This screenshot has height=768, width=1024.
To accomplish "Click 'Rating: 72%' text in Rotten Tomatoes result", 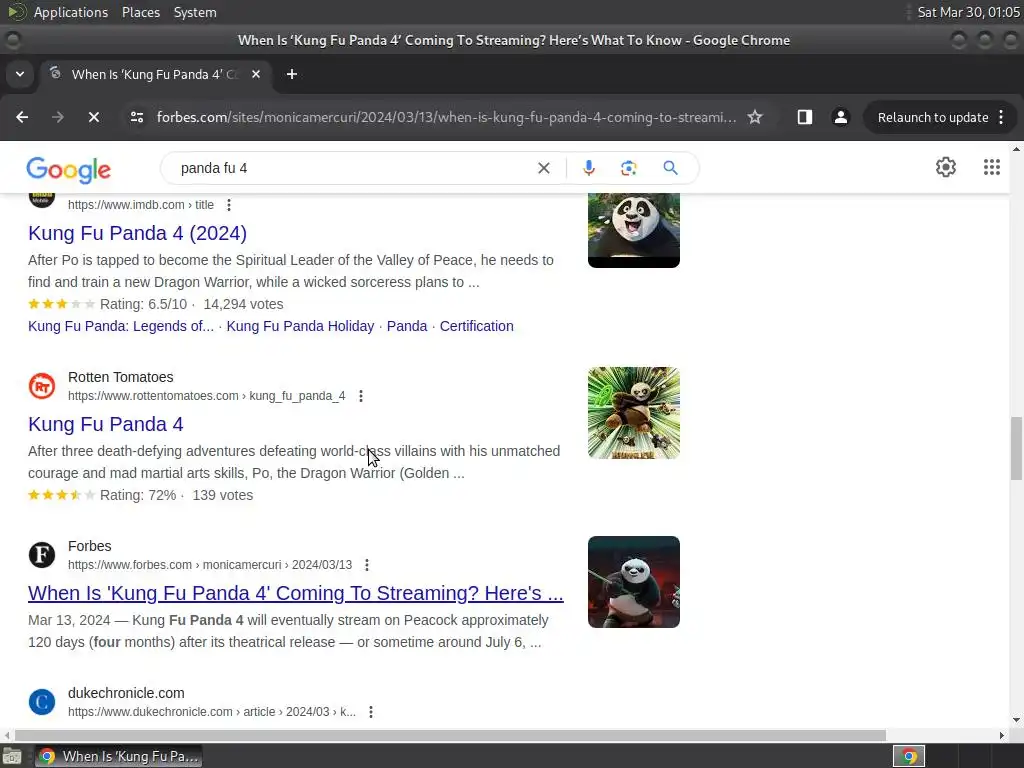I will tap(138, 495).
